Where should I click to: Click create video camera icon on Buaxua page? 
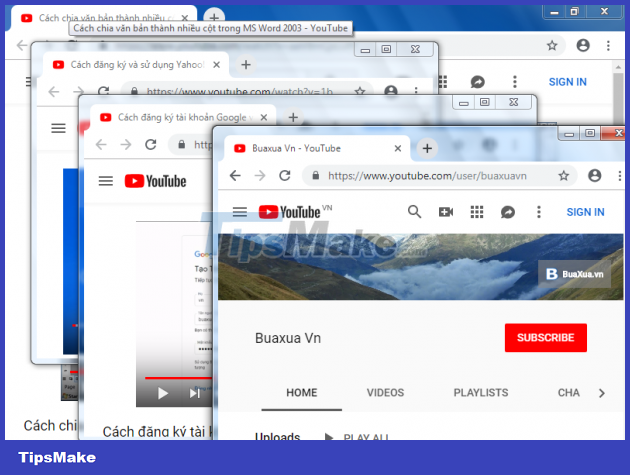coord(446,212)
